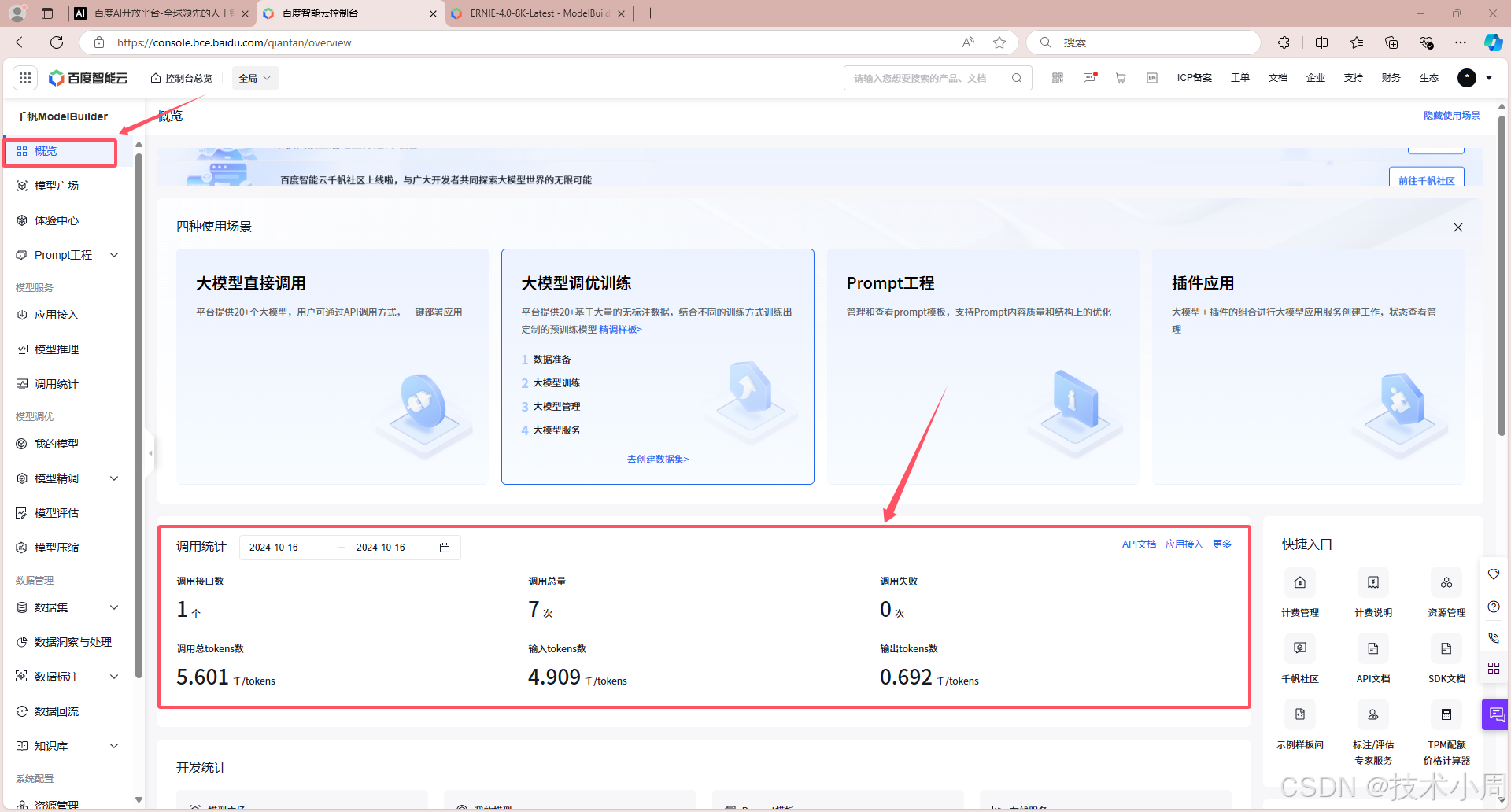Click the main page vertical scrollbar
Image resolution: width=1511 pixels, height=812 pixels.
[1502, 275]
